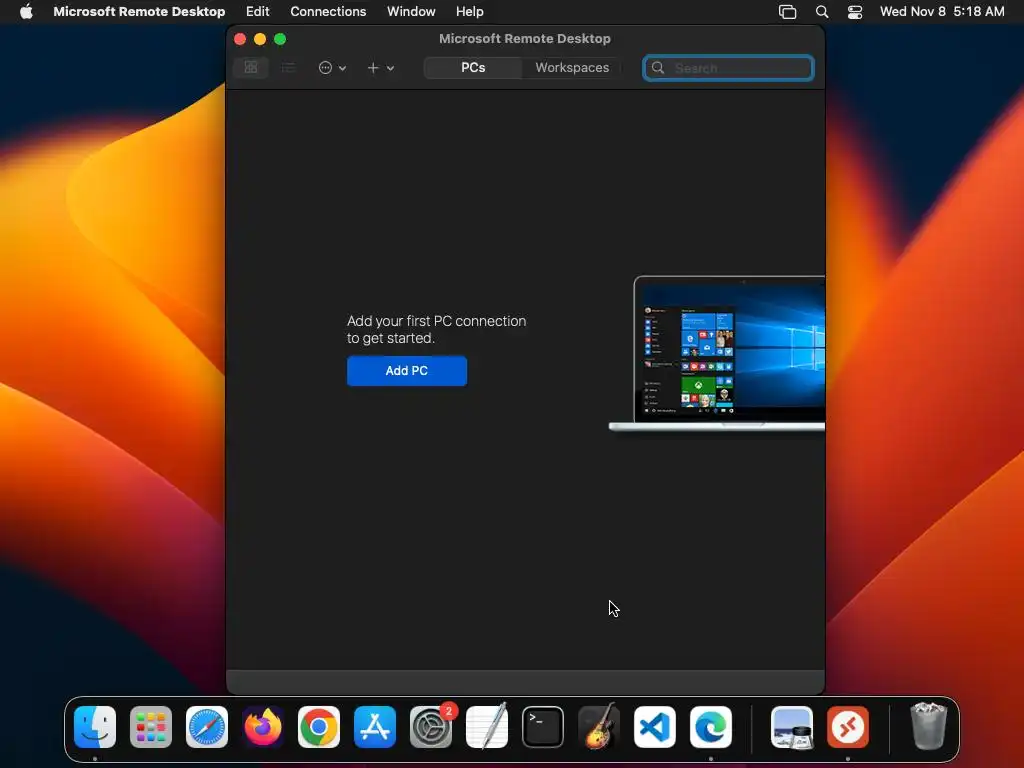
Task: Open the Connections menu
Action: [x=328, y=12]
